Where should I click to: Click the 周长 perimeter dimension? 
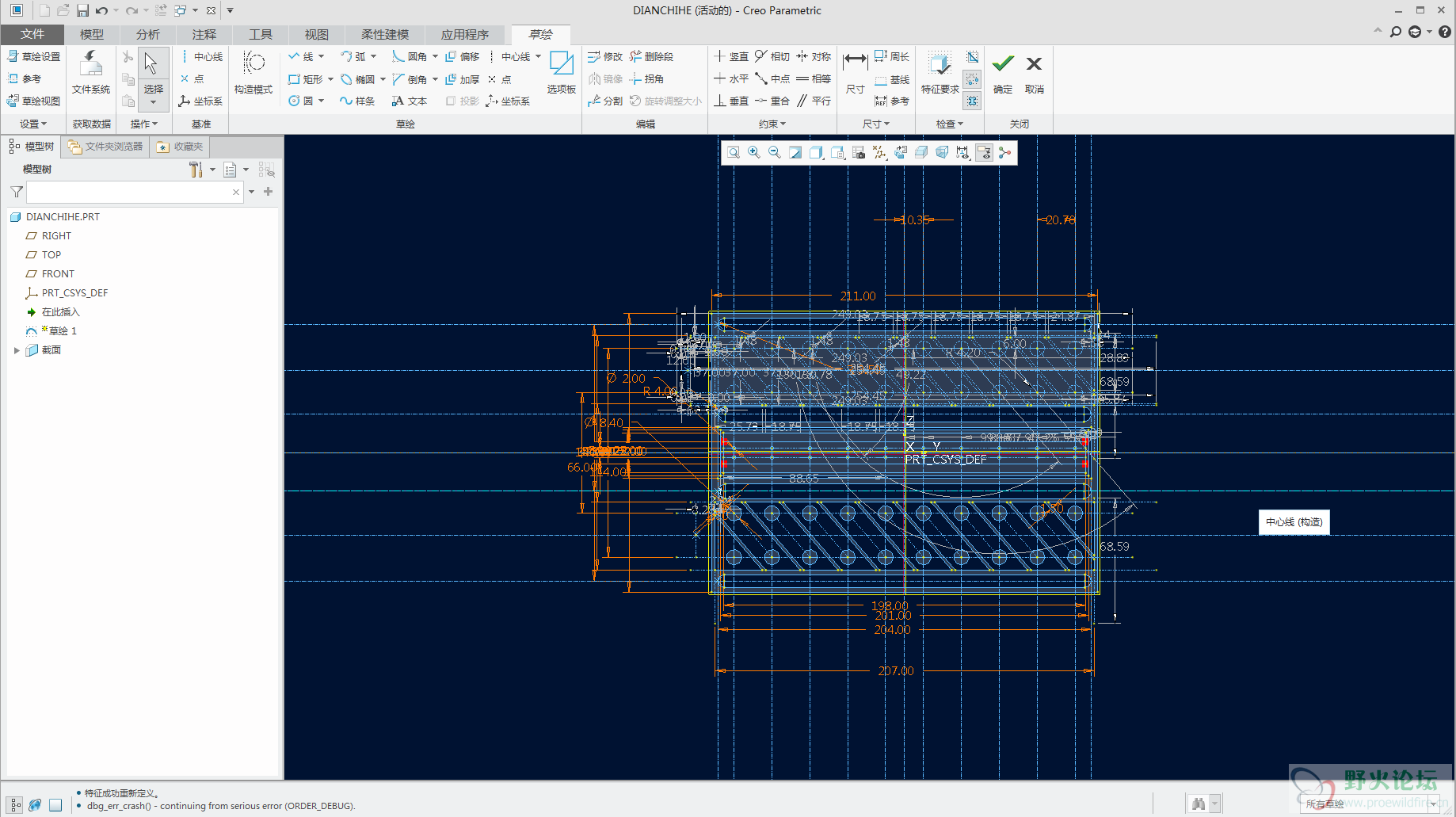click(x=892, y=57)
